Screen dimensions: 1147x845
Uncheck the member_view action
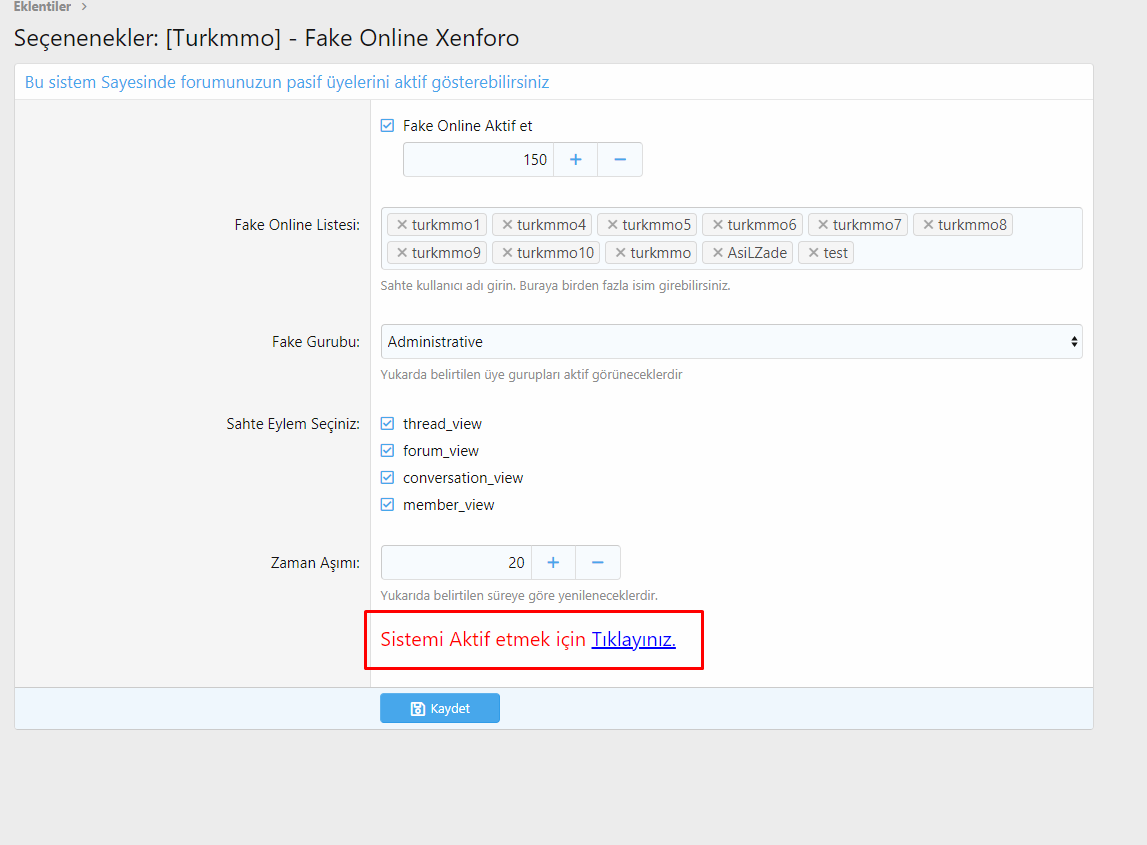pos(388,505)
